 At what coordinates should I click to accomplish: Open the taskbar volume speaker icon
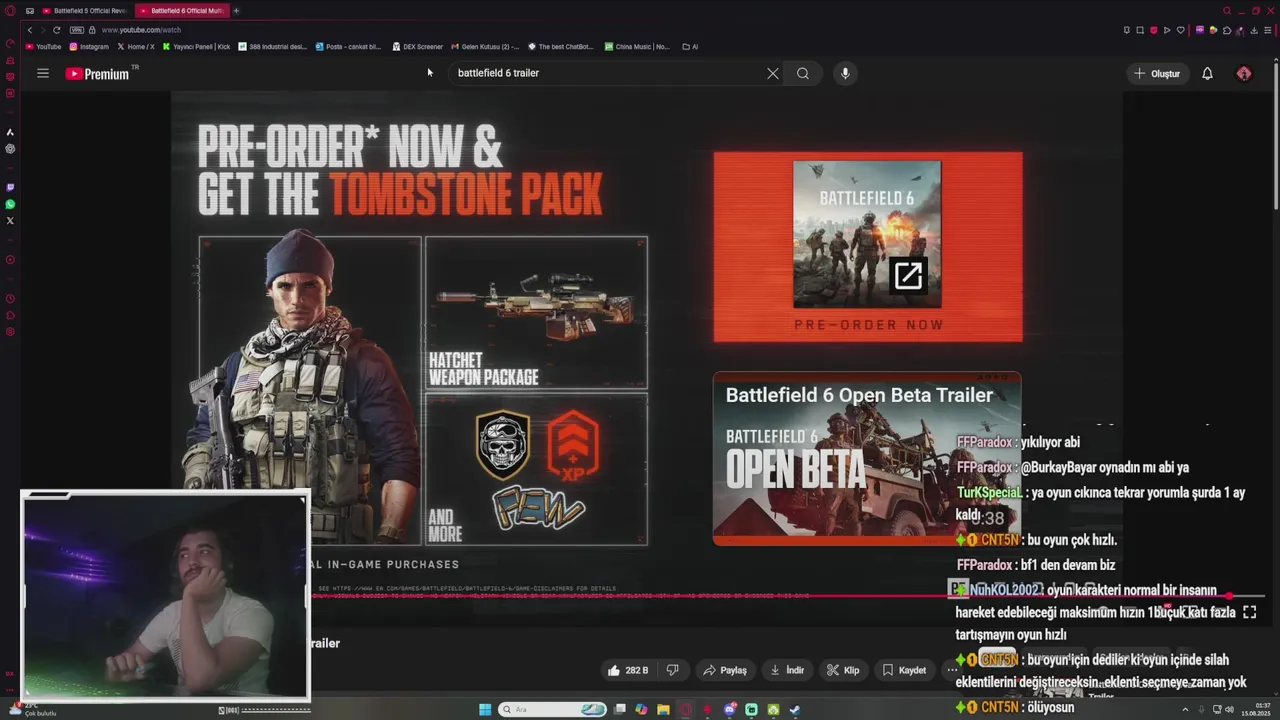point(1229,710)
